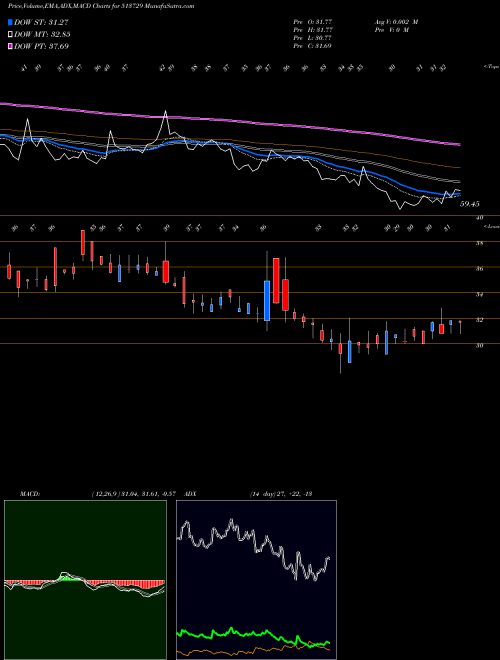Click the 36 price axis label
This screenshot has width=500, height=660.
[x=480, y=269]
